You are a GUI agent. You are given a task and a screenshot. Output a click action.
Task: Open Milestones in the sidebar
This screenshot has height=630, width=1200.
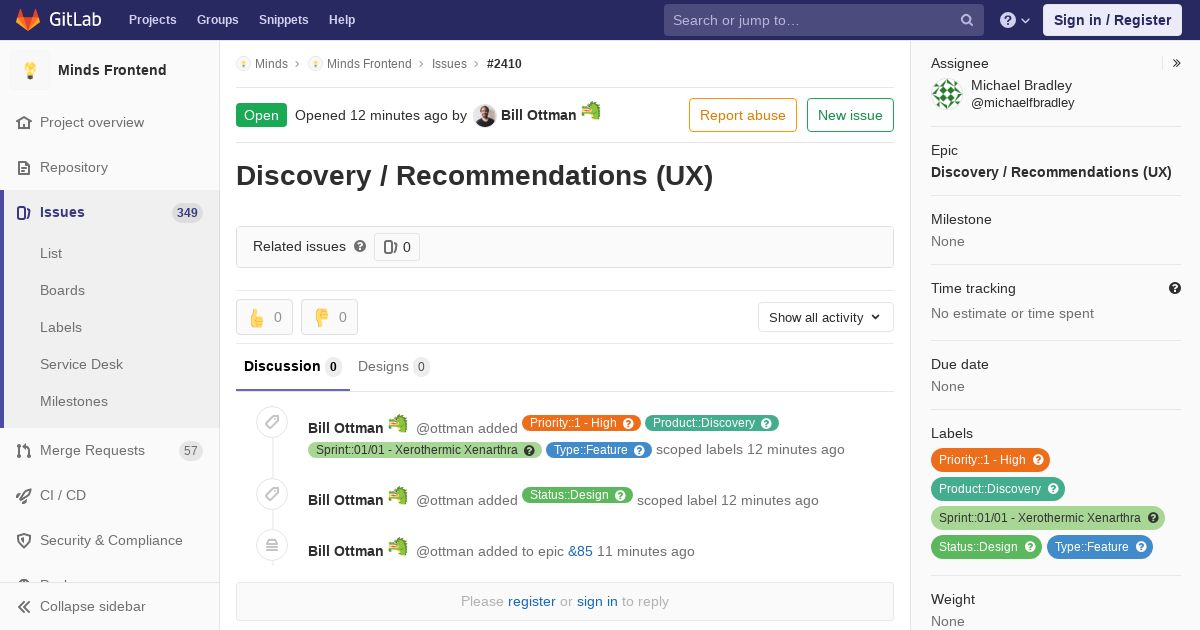[x=74, y=401]
